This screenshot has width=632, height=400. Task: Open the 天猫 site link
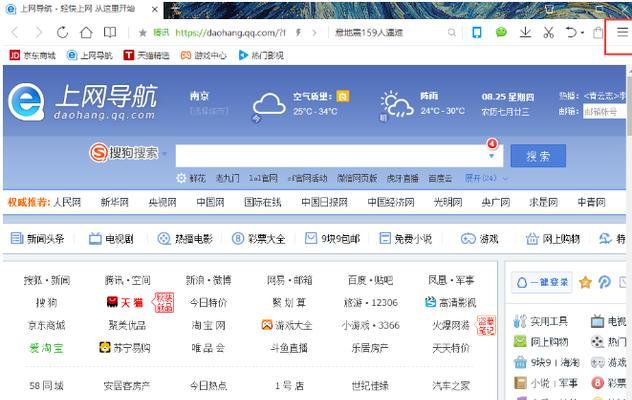click(x=125, y=302)
